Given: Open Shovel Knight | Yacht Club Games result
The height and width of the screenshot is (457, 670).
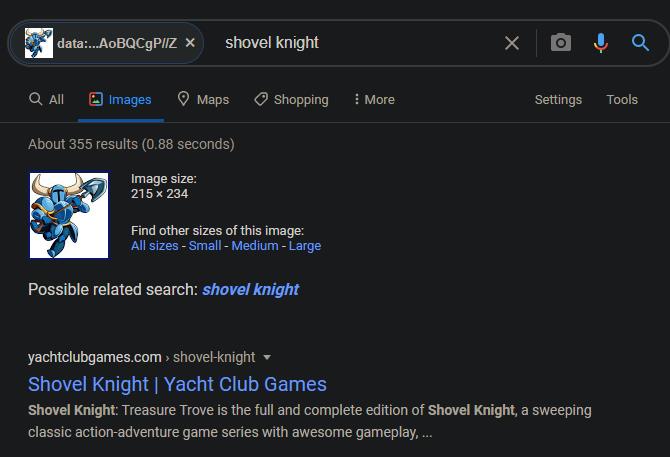Looking at the screenshot, I should point(177,384).
